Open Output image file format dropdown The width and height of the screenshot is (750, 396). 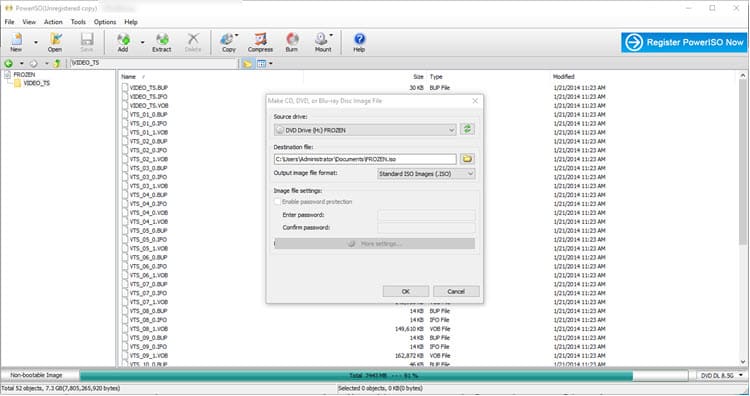click(x=426, y=174)
